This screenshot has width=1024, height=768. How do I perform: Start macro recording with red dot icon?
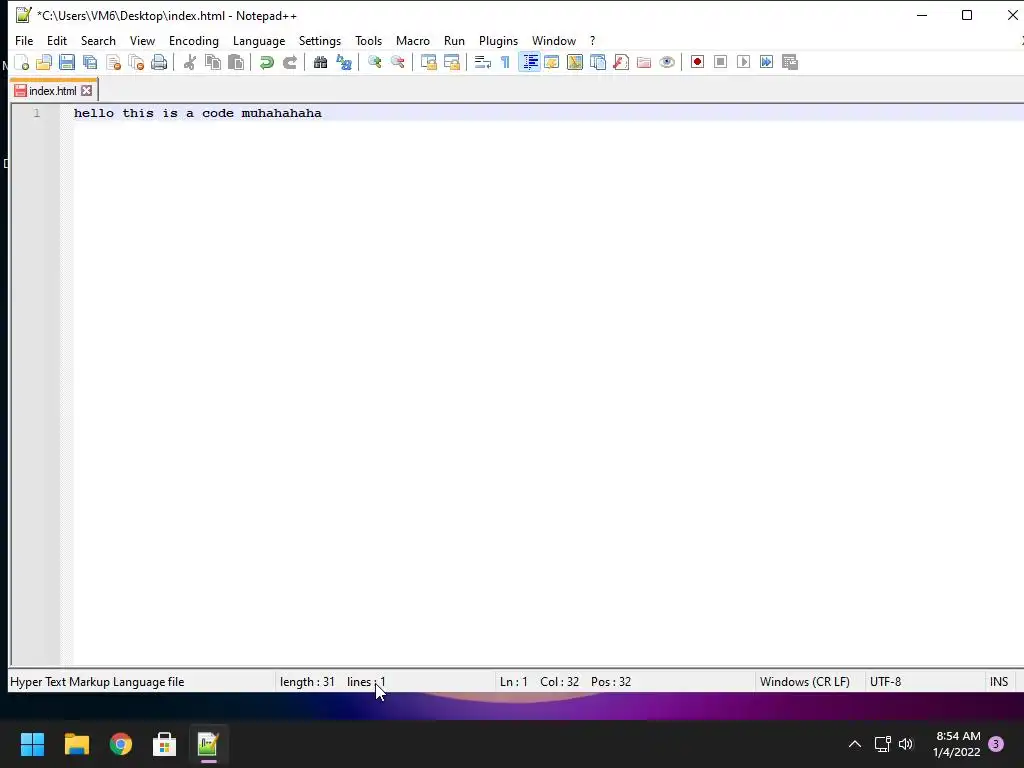[697, 62]
